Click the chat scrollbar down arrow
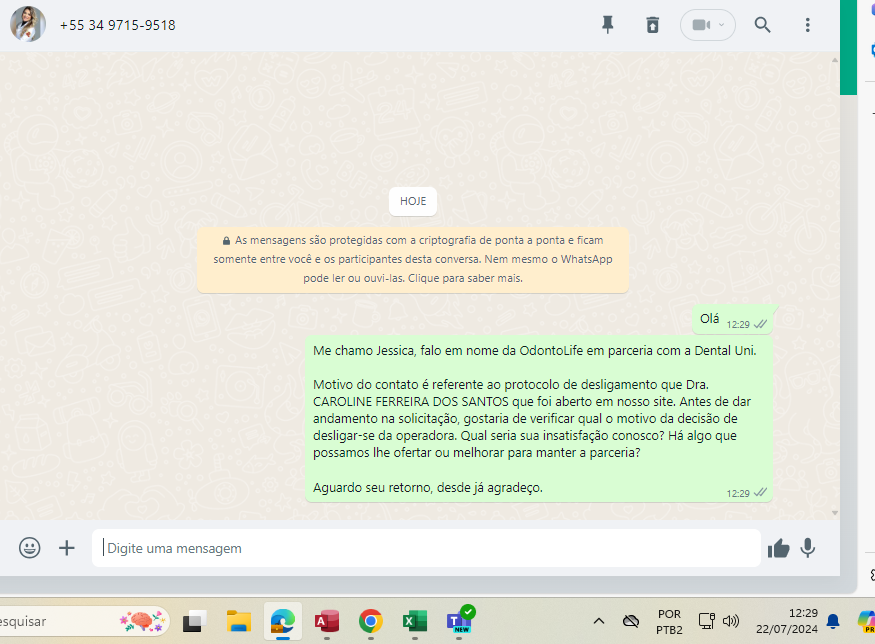This screenshot has width=875, height=644. pos(835,513)
